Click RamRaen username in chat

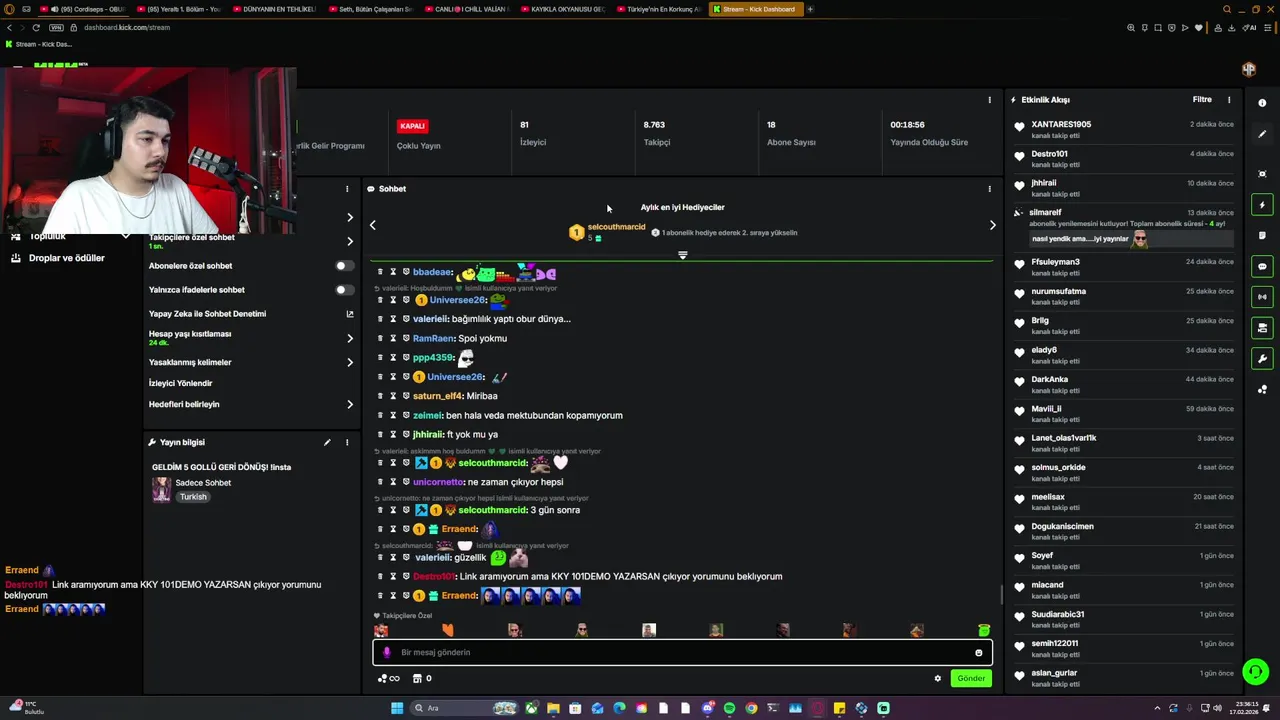434,339
